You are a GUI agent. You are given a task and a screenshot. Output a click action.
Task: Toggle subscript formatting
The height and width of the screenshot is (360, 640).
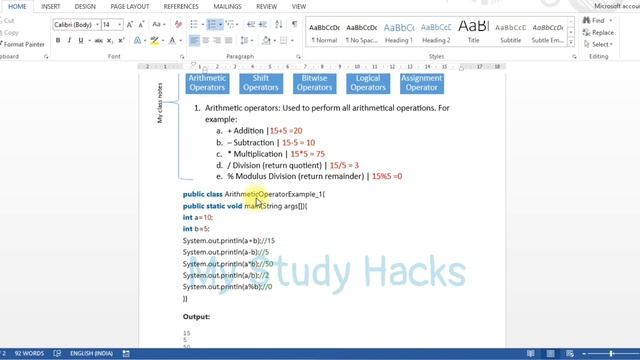pos(109,40)
